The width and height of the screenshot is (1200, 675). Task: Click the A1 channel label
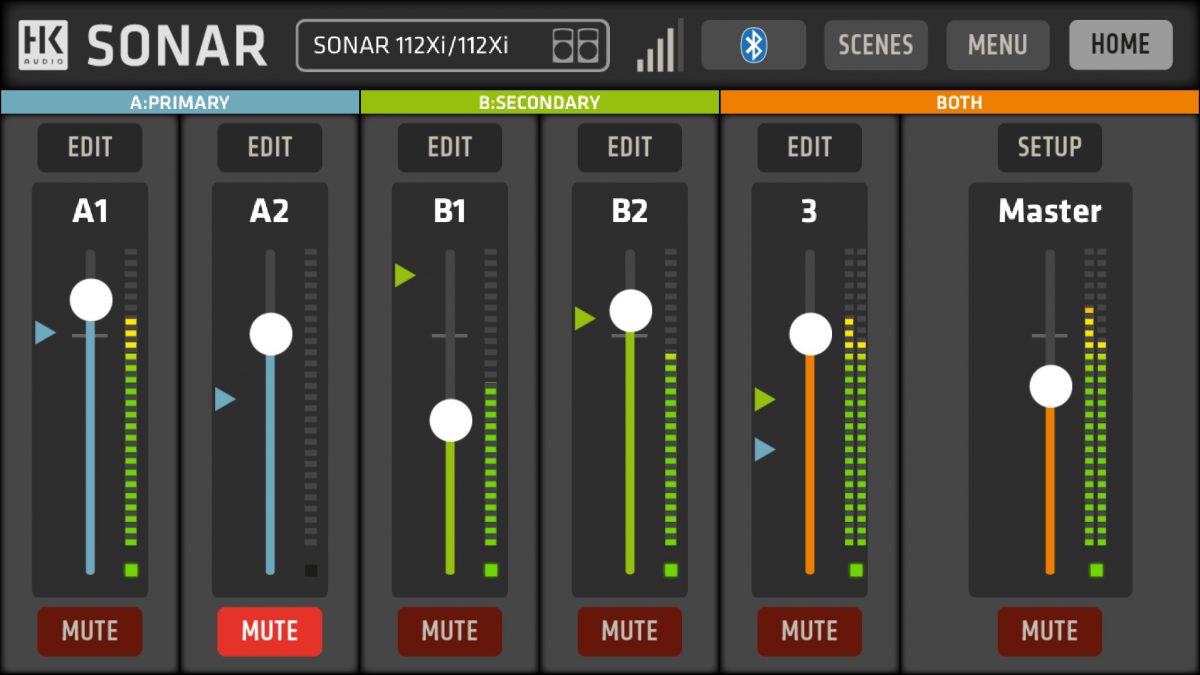click(90, 211)
